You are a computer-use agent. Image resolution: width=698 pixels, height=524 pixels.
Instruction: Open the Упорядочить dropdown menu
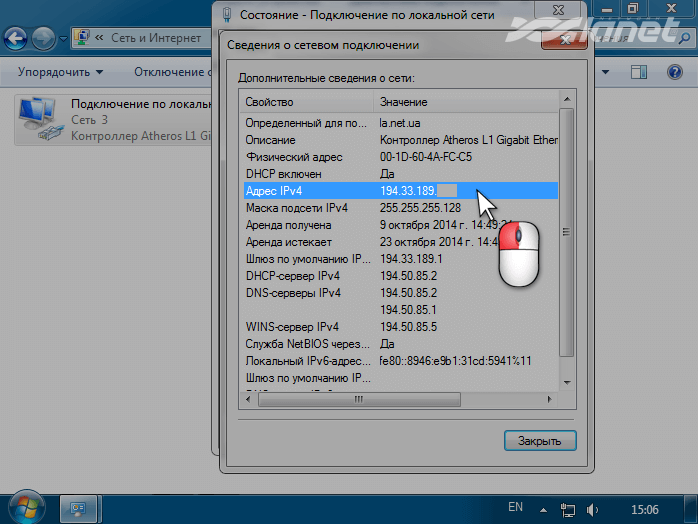coord(60,72)
